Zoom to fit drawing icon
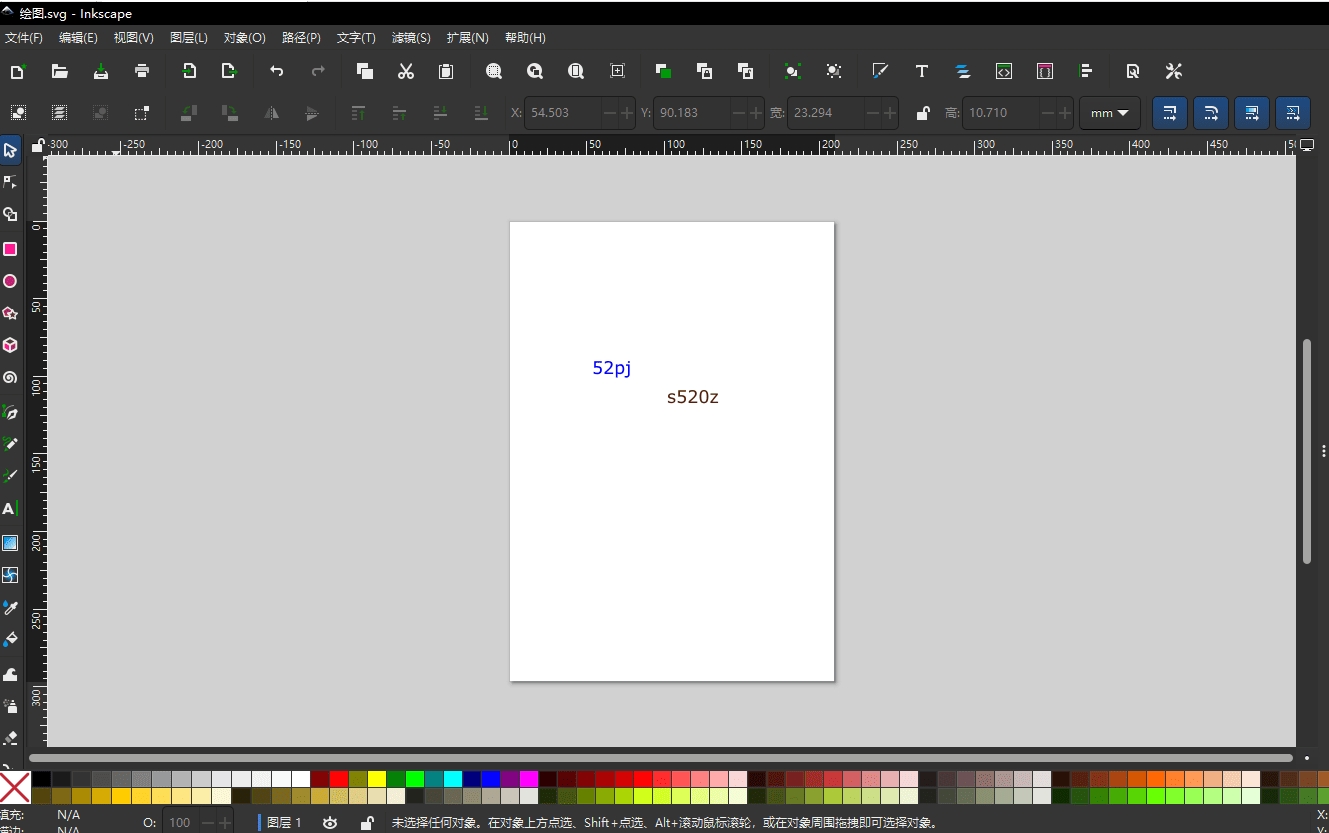Image resolution: width=1329 pixels, height=833 pixels. [x=535, y=71]
